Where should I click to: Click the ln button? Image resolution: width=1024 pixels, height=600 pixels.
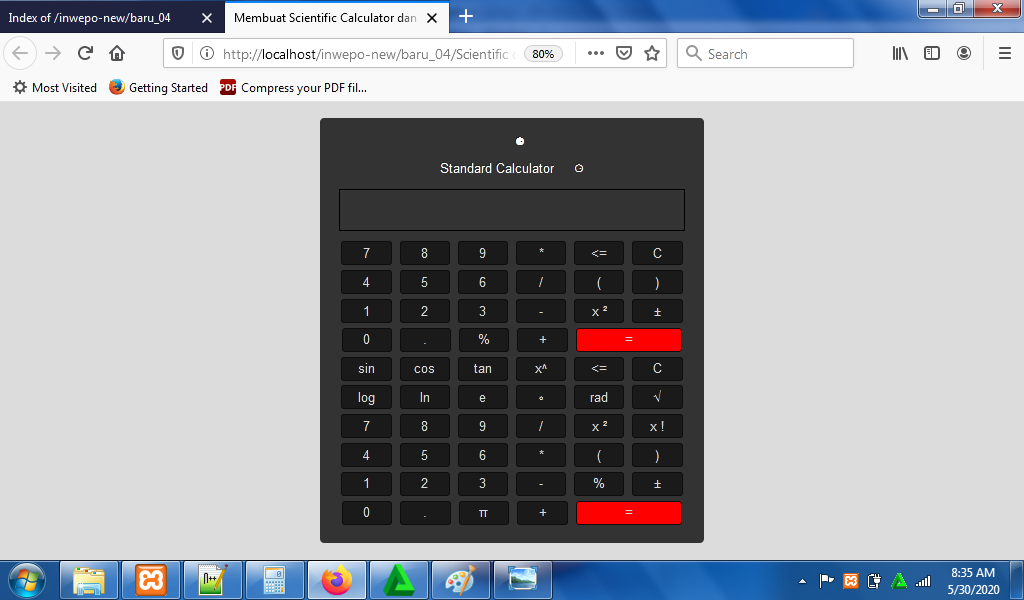coord(424,398)
